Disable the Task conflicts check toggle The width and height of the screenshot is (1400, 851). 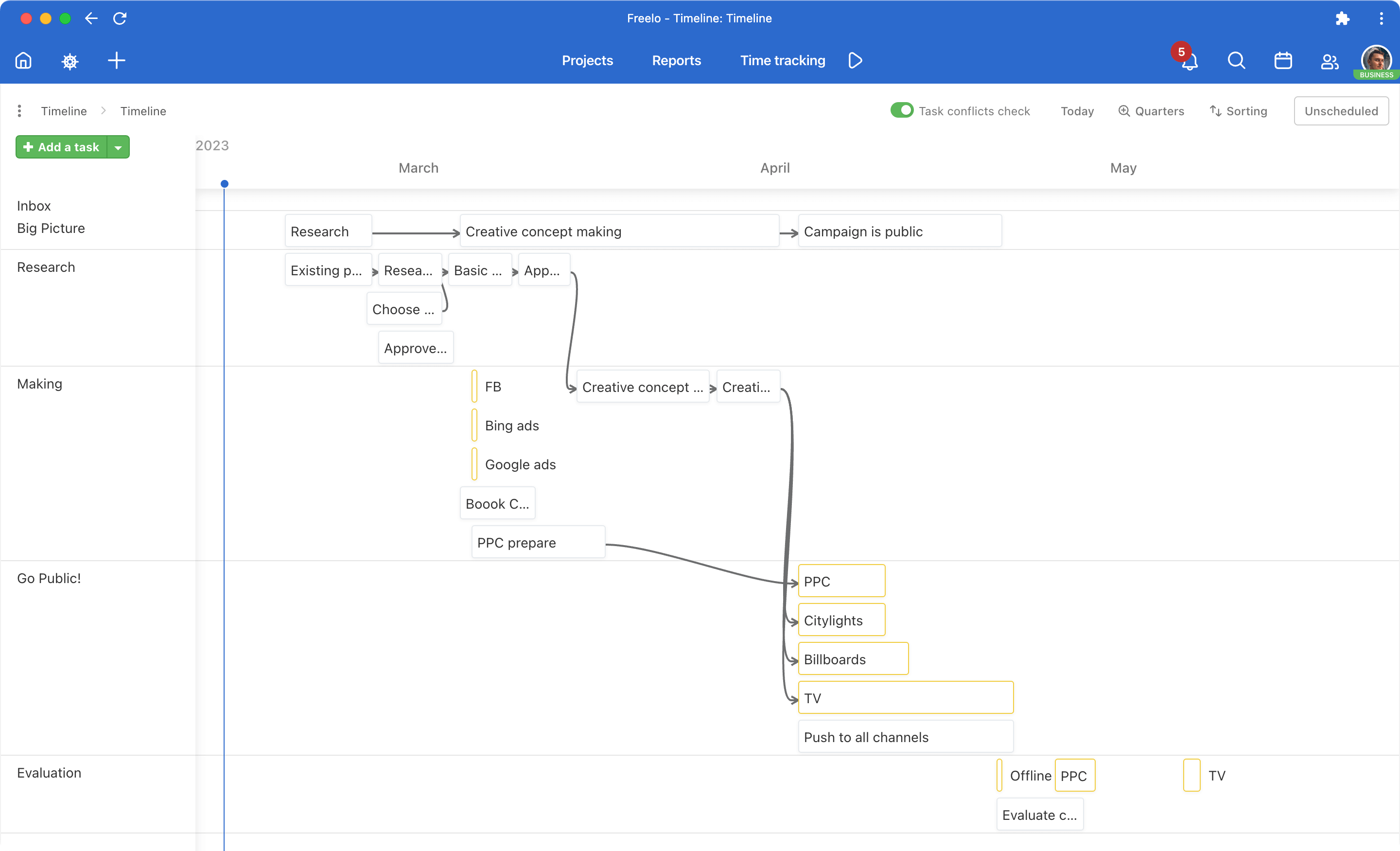click(x=902, y=110)
